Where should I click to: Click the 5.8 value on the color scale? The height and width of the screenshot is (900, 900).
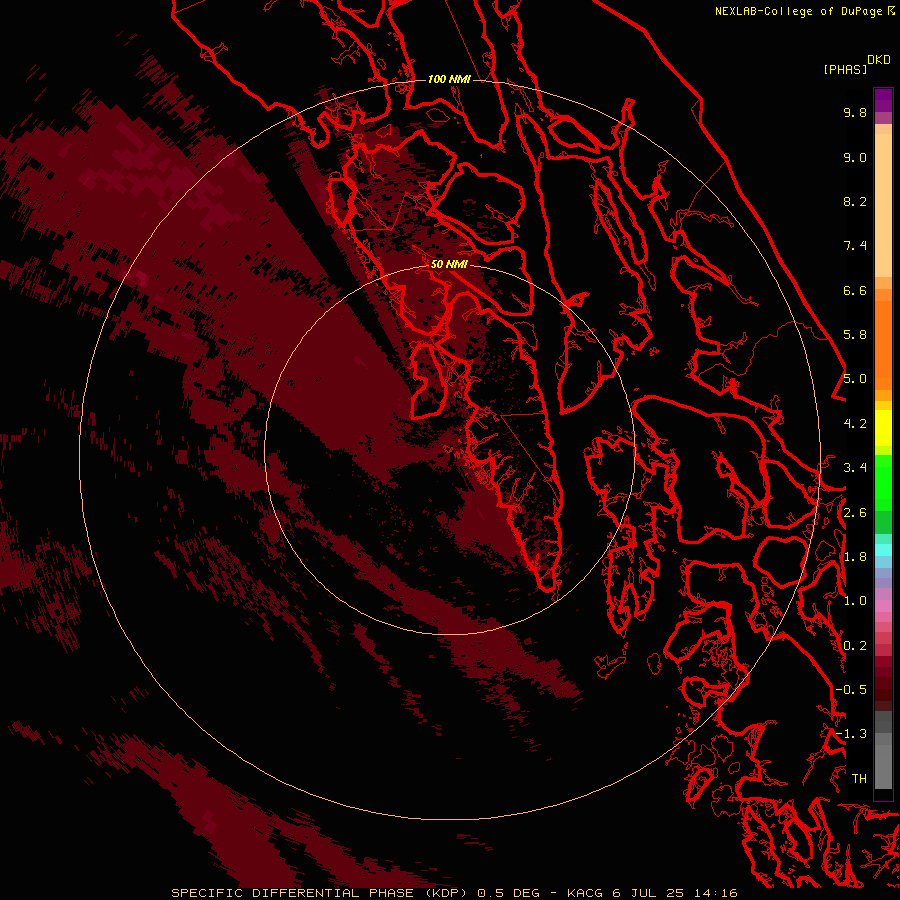coord(855,335)
